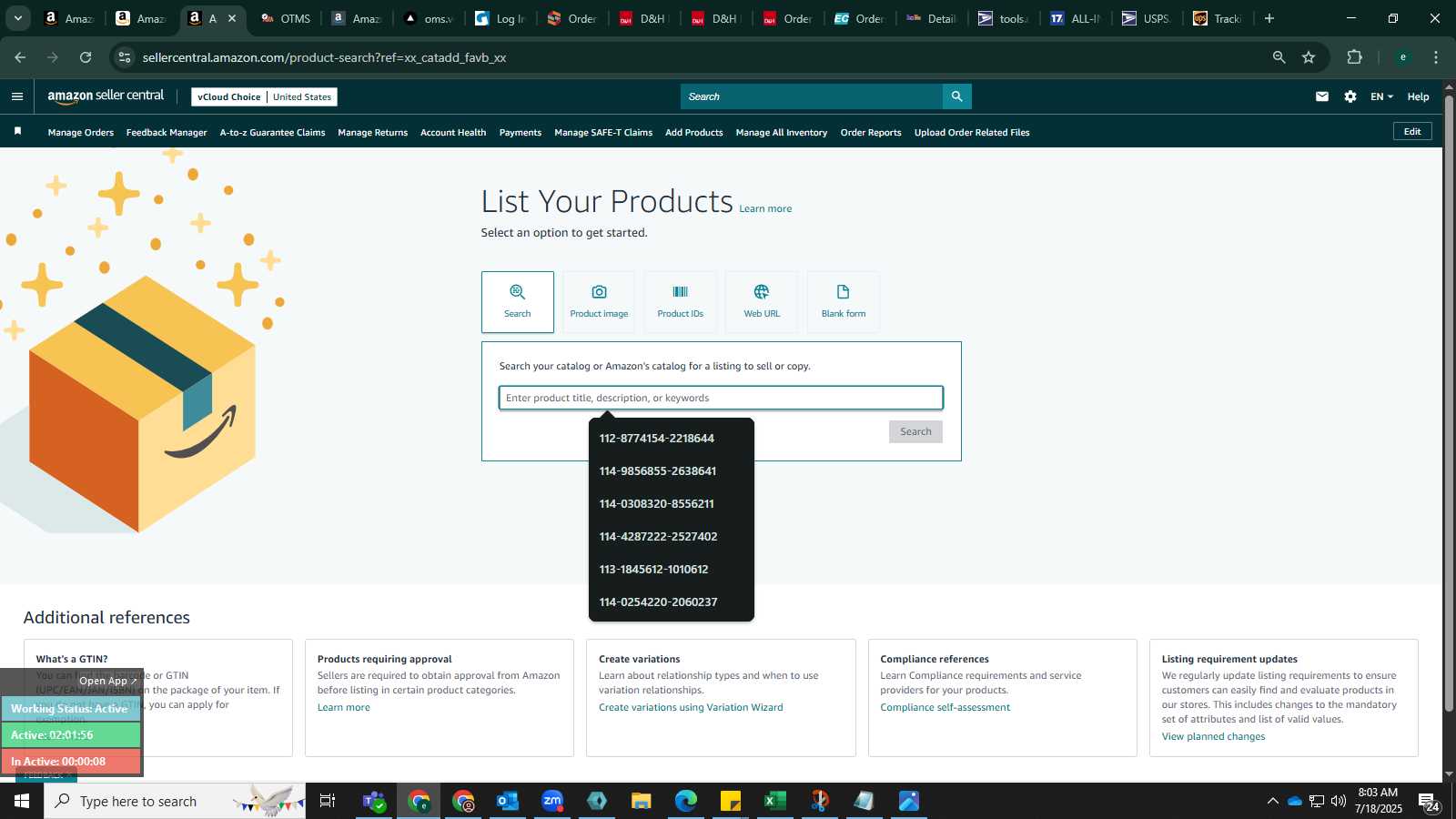
Task: Click Open App in tracker overlay
Action: click(107, 681)
